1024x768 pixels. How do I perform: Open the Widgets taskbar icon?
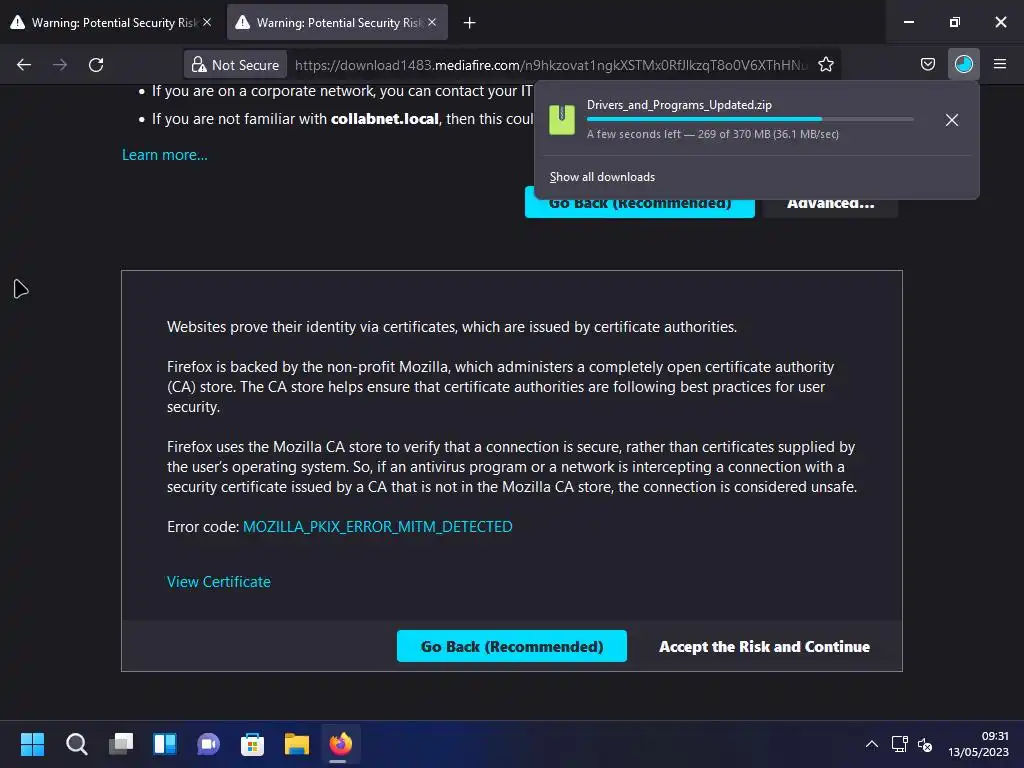[165, 744]
